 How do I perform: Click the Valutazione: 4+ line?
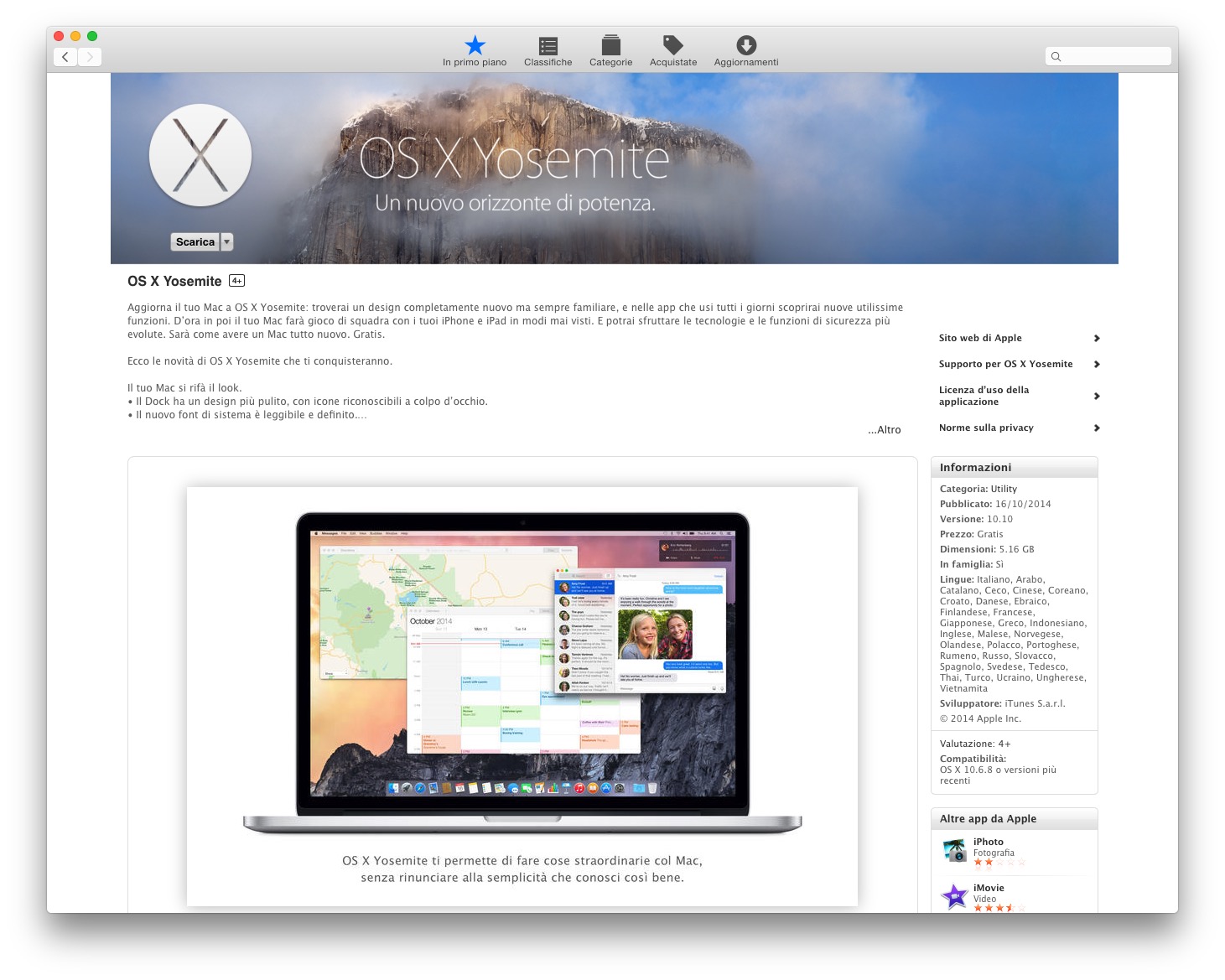click(975, 744)
